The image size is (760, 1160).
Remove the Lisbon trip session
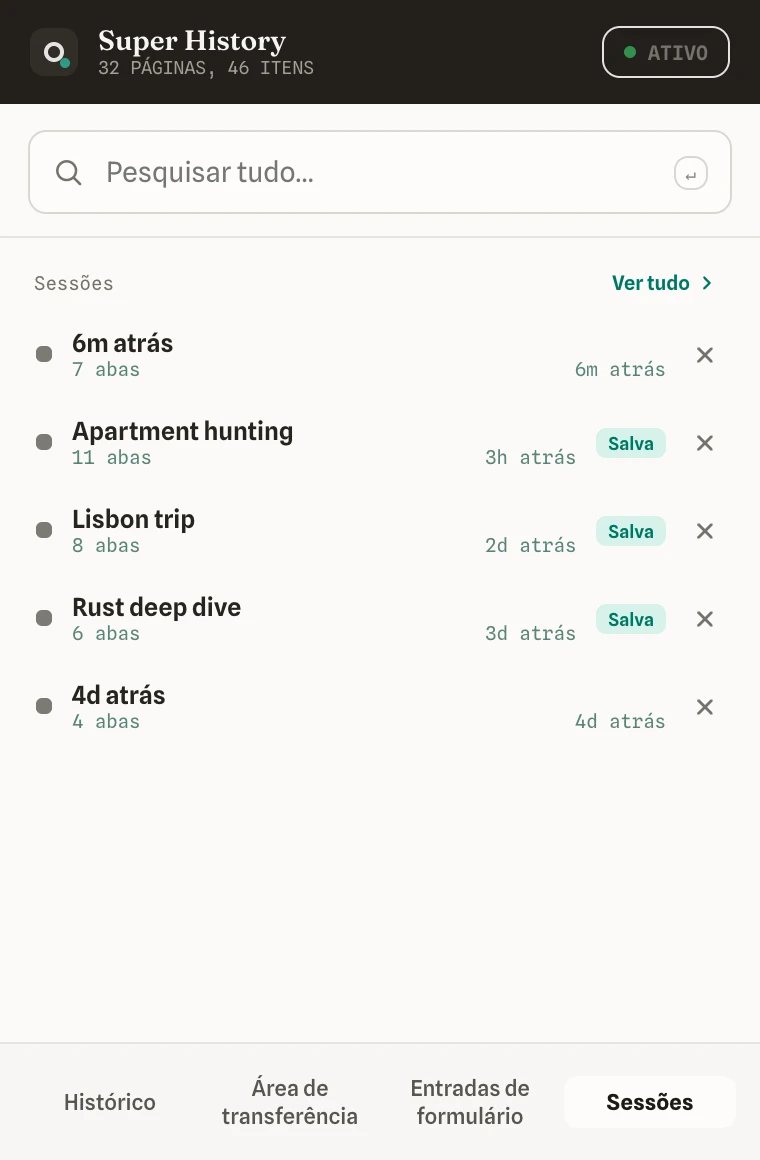click(x=704, y=531)
